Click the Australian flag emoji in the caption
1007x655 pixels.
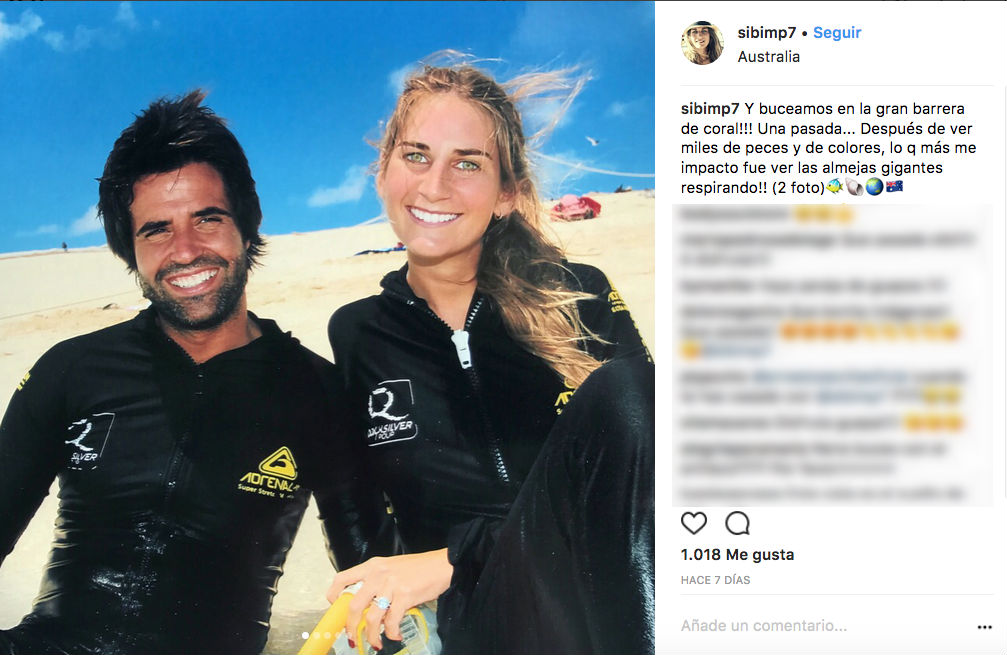click(894, 187)
